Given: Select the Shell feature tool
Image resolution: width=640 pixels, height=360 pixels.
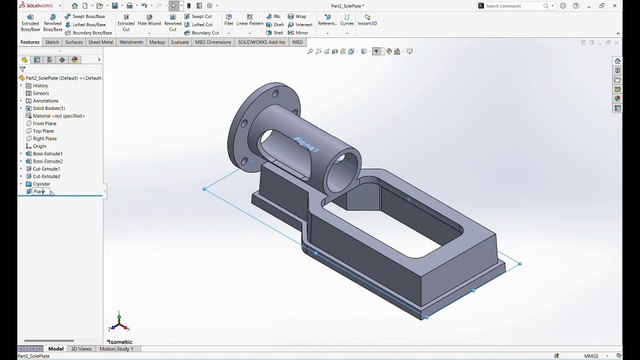Looking at the screenshot, I should coord(275,33).
